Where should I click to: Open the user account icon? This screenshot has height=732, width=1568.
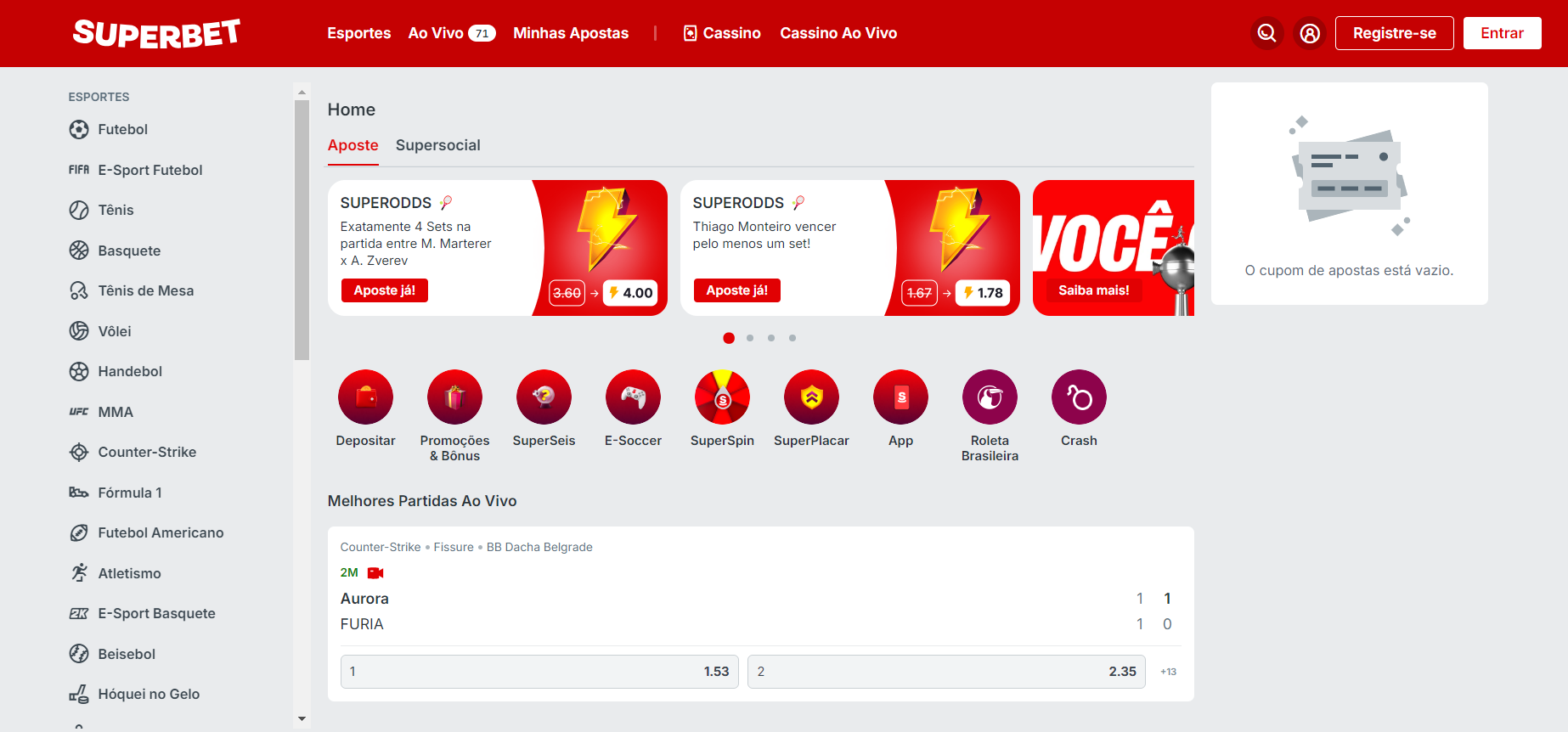tap(1310, 33)
